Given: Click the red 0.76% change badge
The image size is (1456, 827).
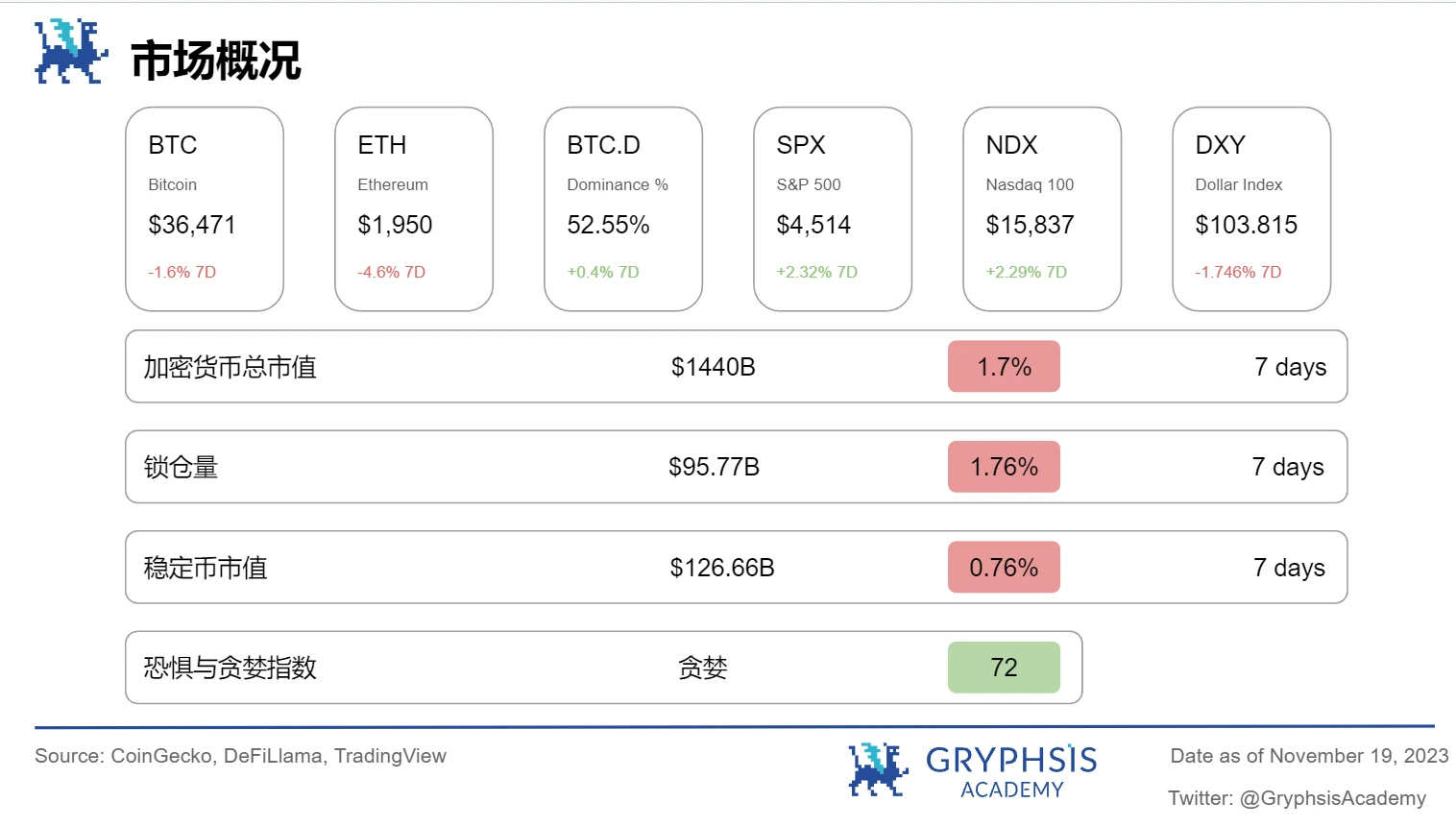Looking at the screenshot, I should [x=1004, y=568].
